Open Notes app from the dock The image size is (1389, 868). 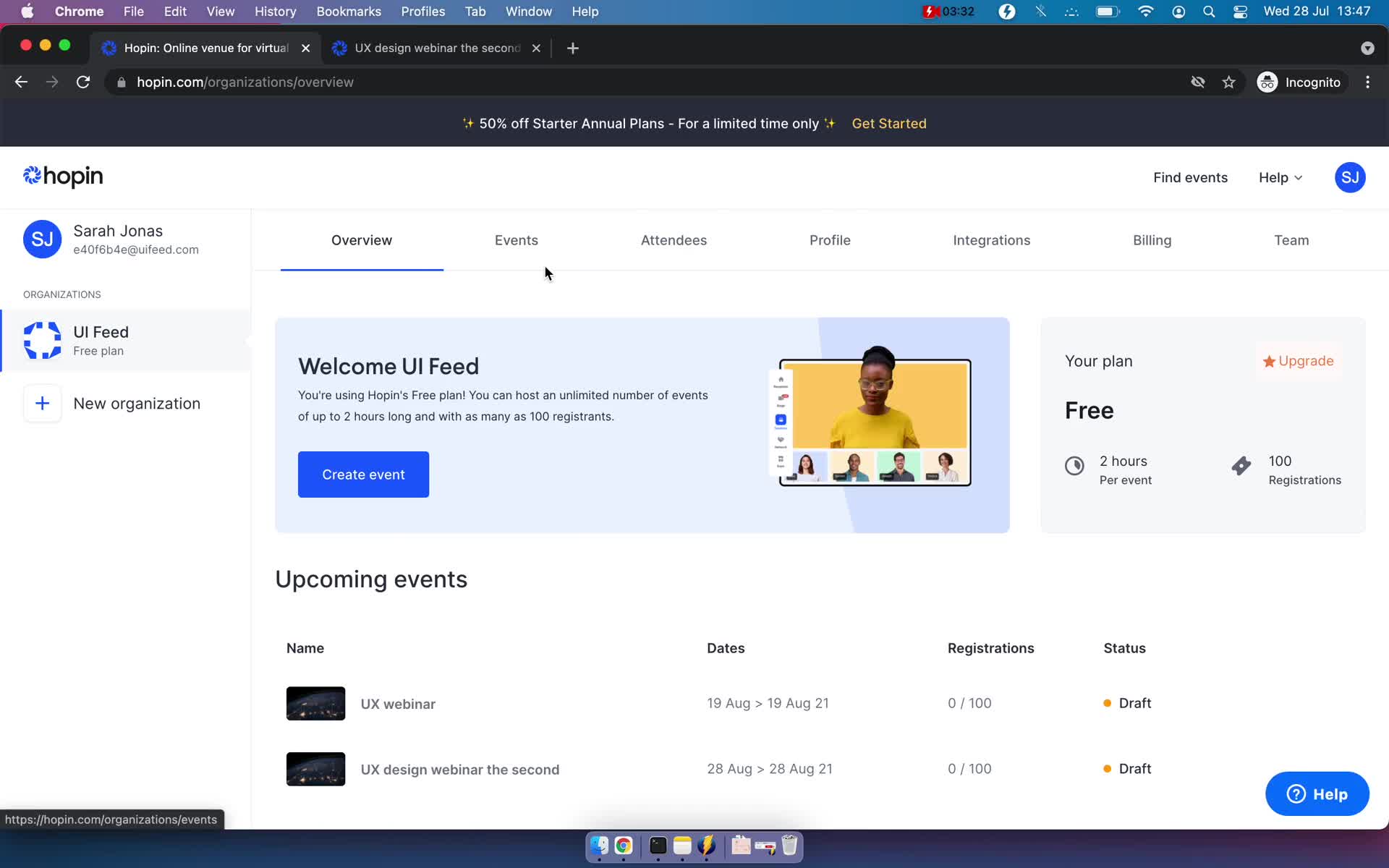[x=682, y=846]
